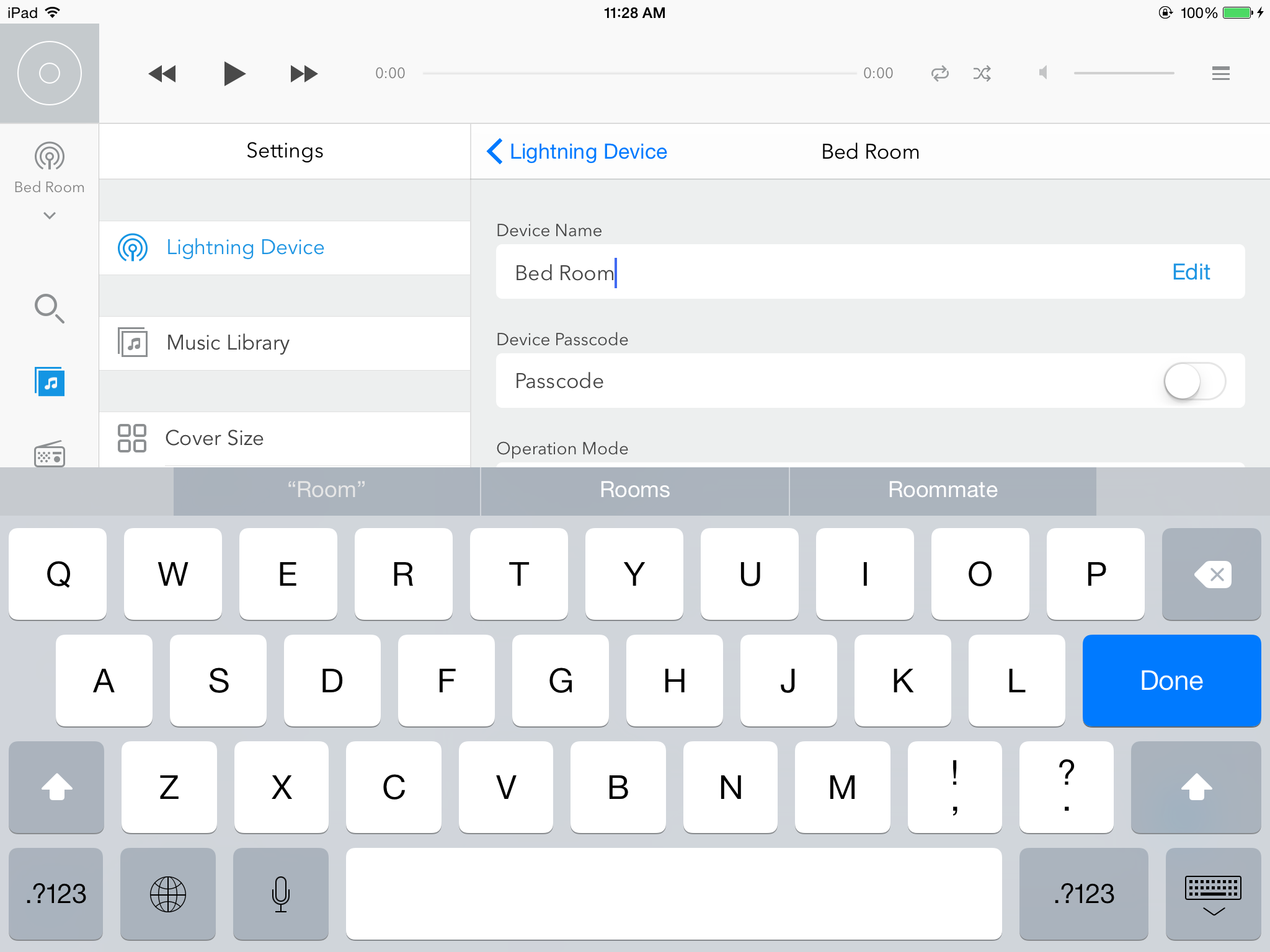
Task: Start dictation with the microphone key
Action: [x=281, y=894]
